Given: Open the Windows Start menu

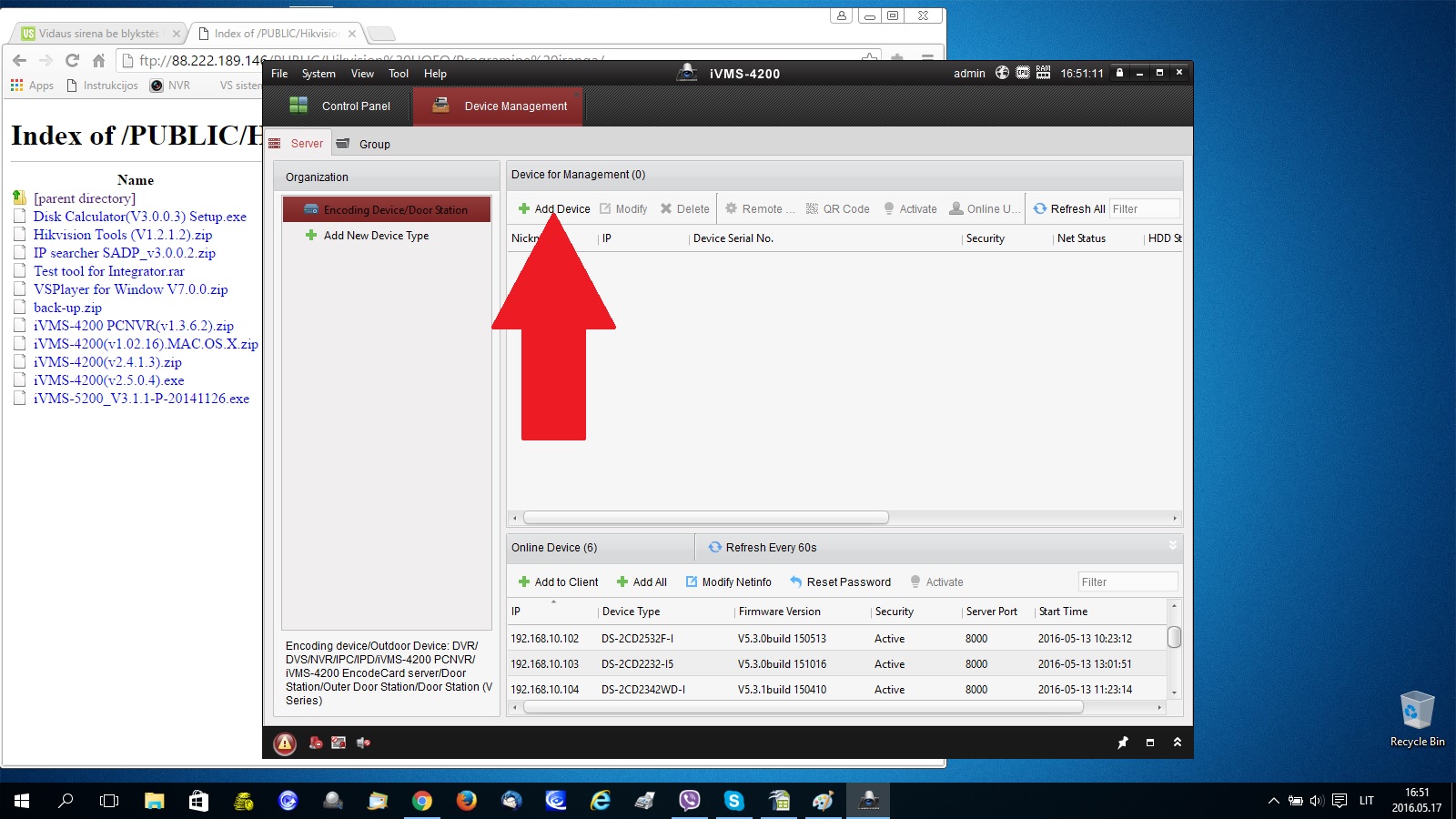Looking at the screenshot, I should pyautogui.click(x=22, y=801).
